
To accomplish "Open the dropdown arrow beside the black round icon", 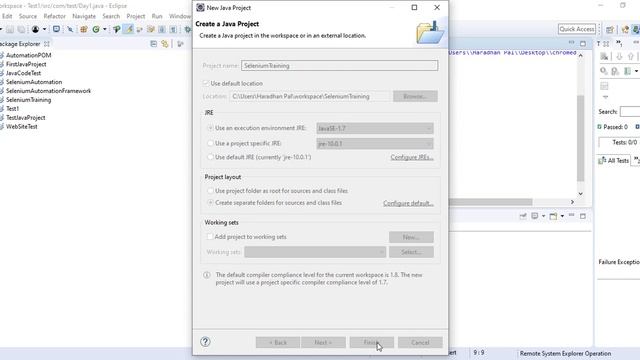I will coord(44,29).
